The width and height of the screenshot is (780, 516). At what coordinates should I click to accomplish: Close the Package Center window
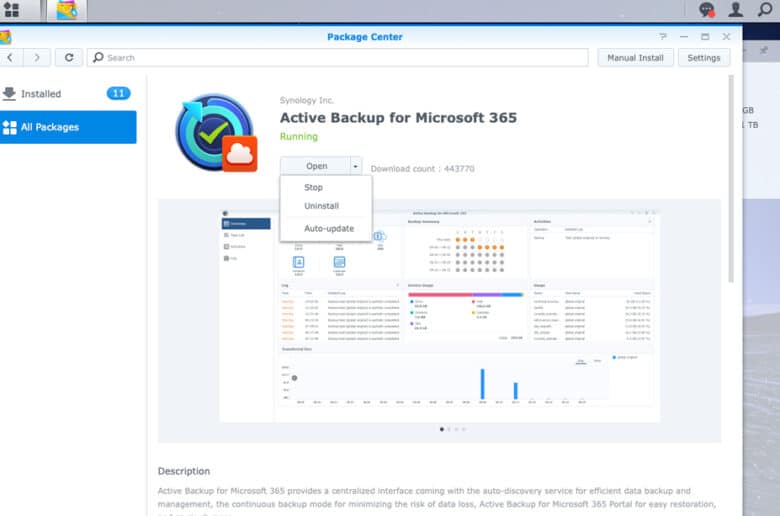pos(726,37)
